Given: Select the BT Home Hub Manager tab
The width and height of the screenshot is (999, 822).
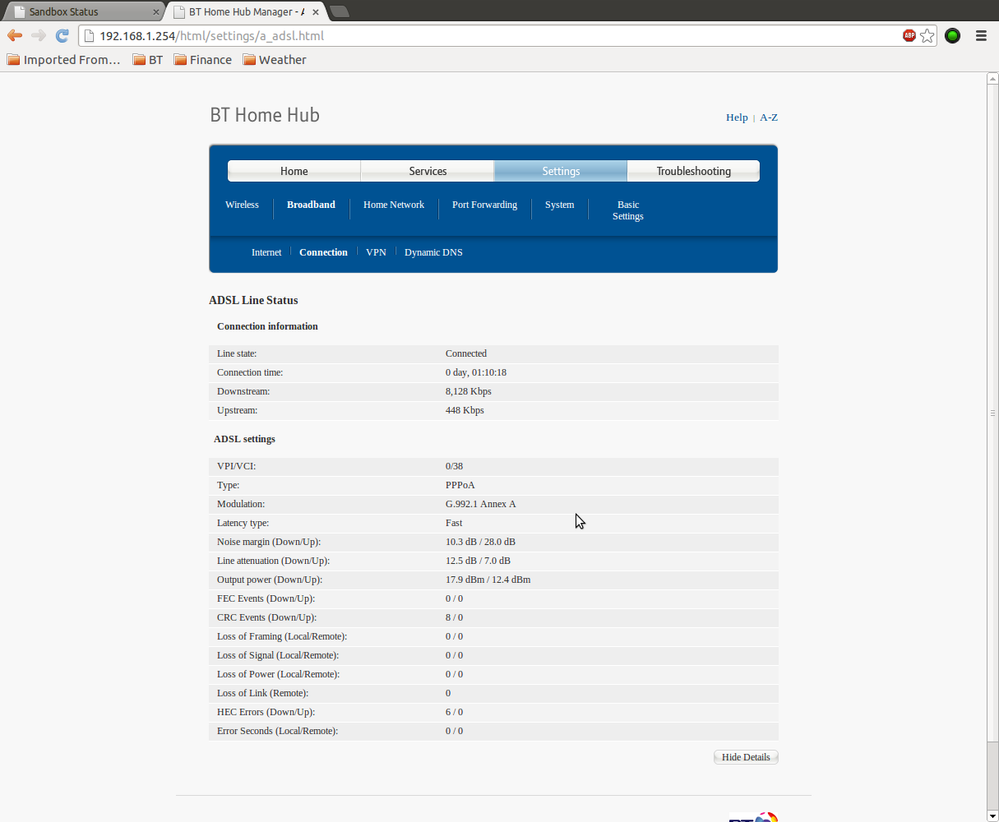Looking at the screenshot, I should coord(245,11).
